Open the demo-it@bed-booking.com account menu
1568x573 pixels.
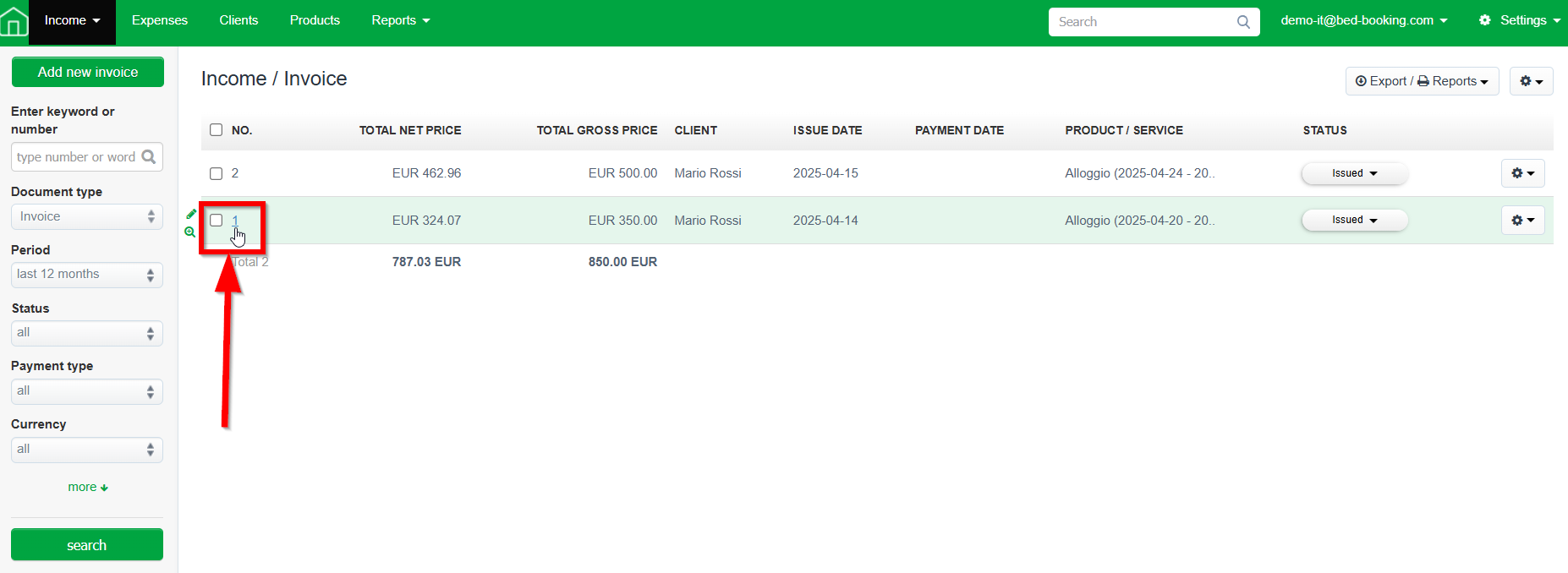[x=1363, y=20]
